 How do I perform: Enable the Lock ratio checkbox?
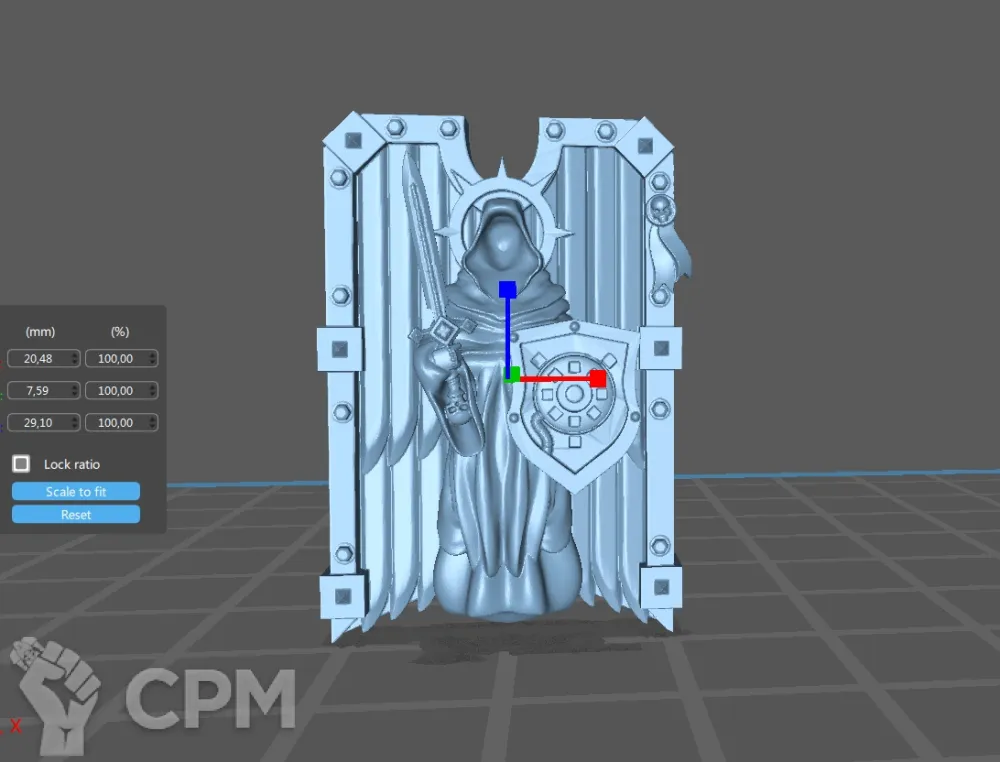[x=21, y=464]
